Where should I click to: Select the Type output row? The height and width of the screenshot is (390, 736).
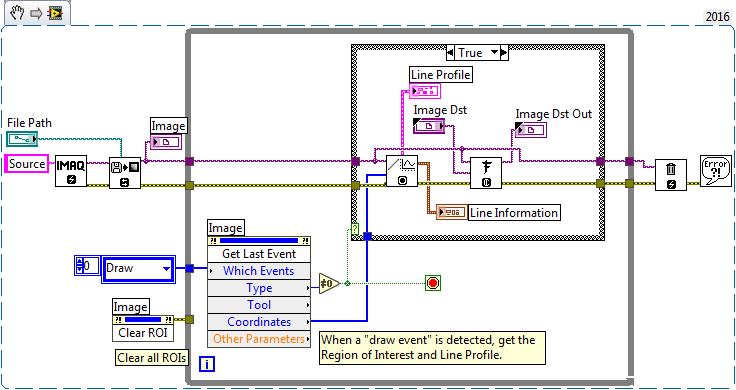pyautogui.click(x=259, y=288)
